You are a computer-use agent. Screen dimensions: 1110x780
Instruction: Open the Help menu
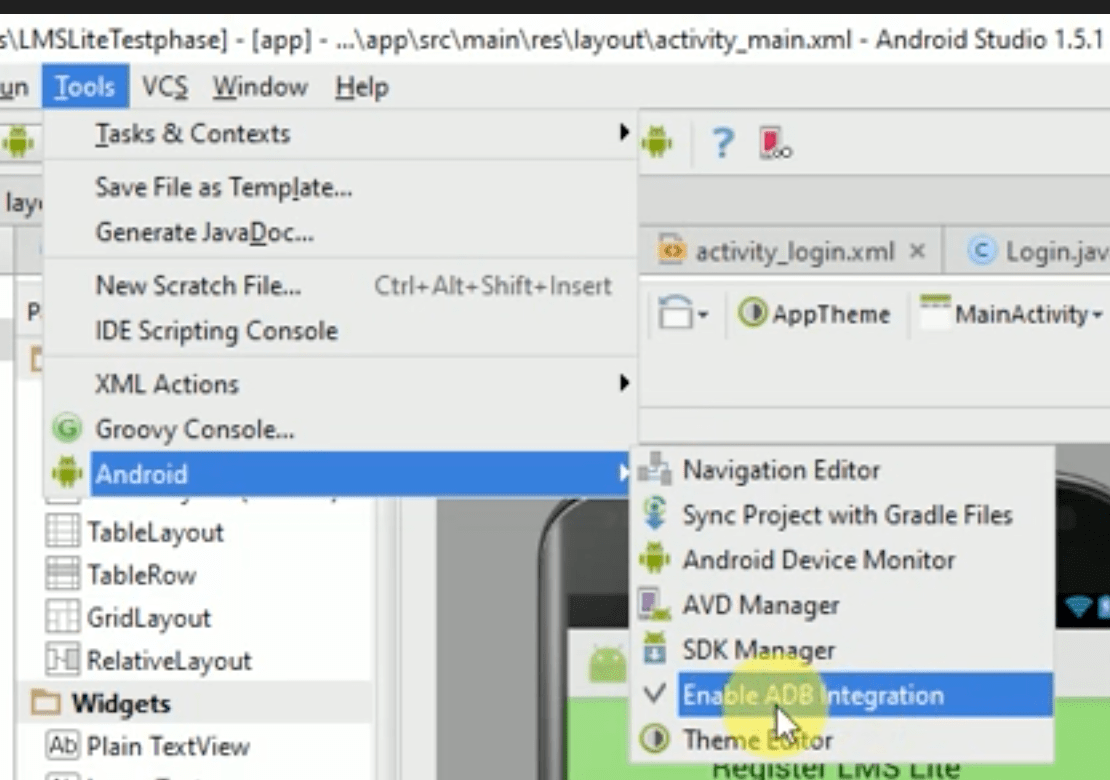(362, 87)
